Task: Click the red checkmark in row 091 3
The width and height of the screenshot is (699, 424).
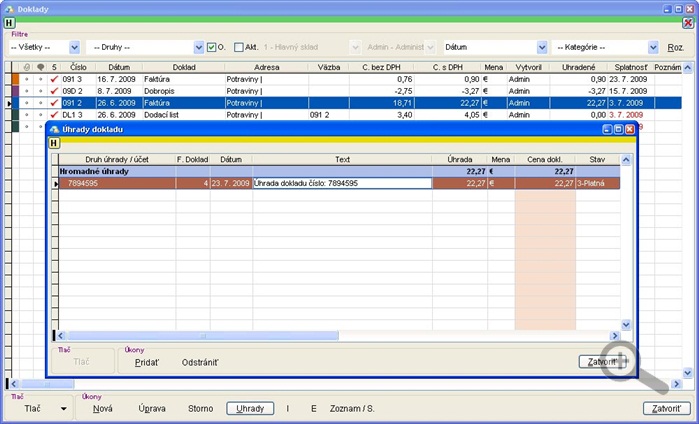Action: [x=54, y=79]
